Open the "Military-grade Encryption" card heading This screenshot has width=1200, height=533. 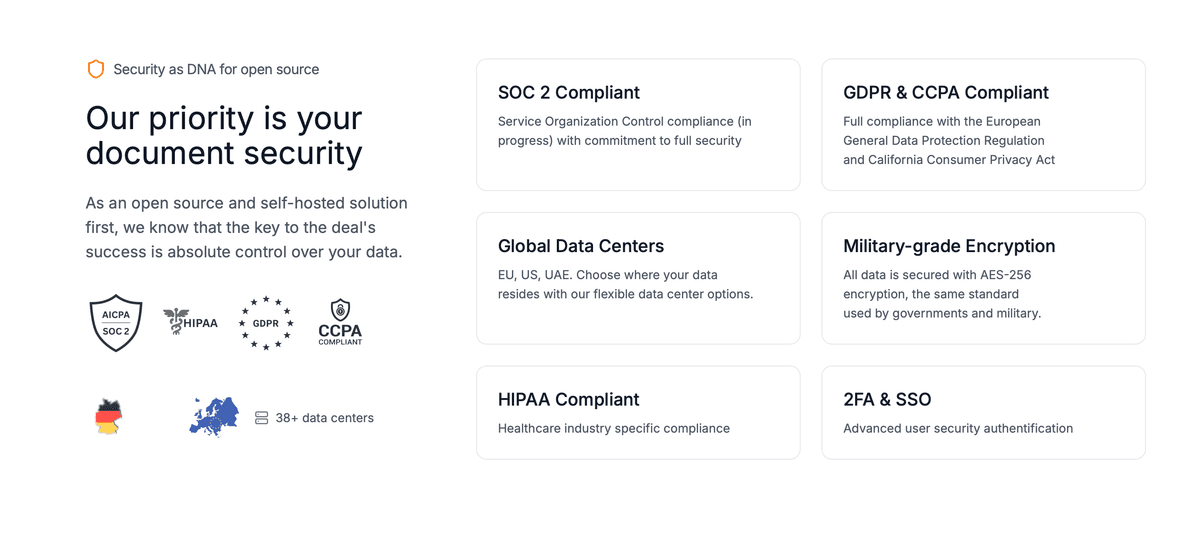949,246
